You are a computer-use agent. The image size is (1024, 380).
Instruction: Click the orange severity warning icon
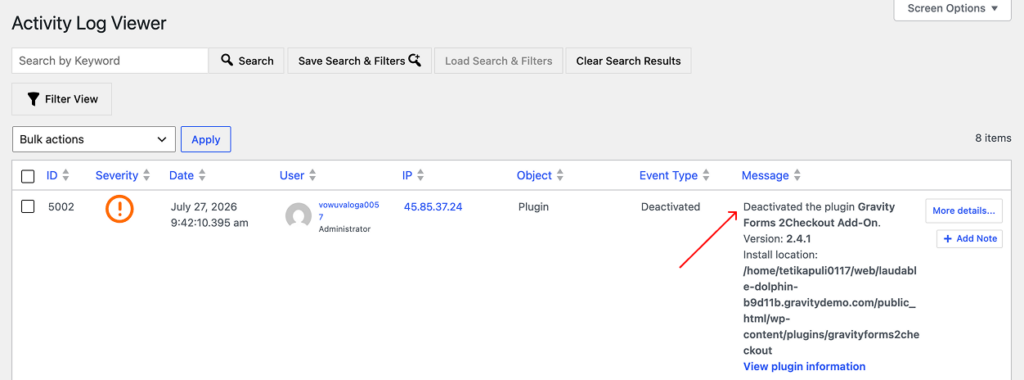[x=120, y=209]
